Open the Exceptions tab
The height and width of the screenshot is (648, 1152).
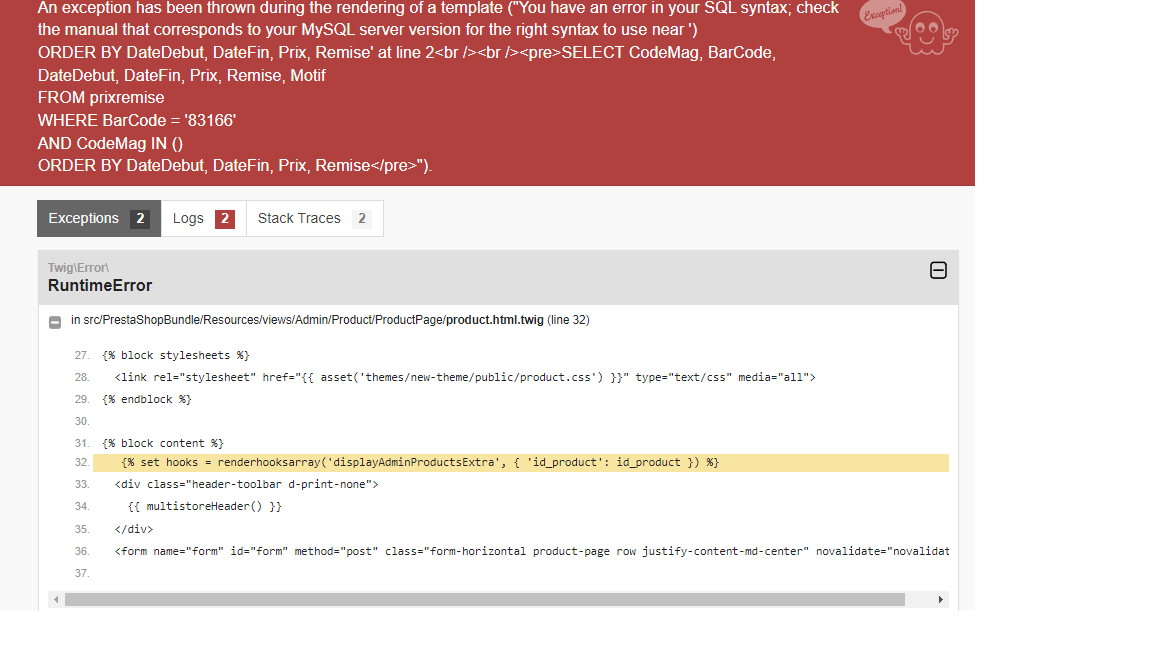[x=98, y=218]
